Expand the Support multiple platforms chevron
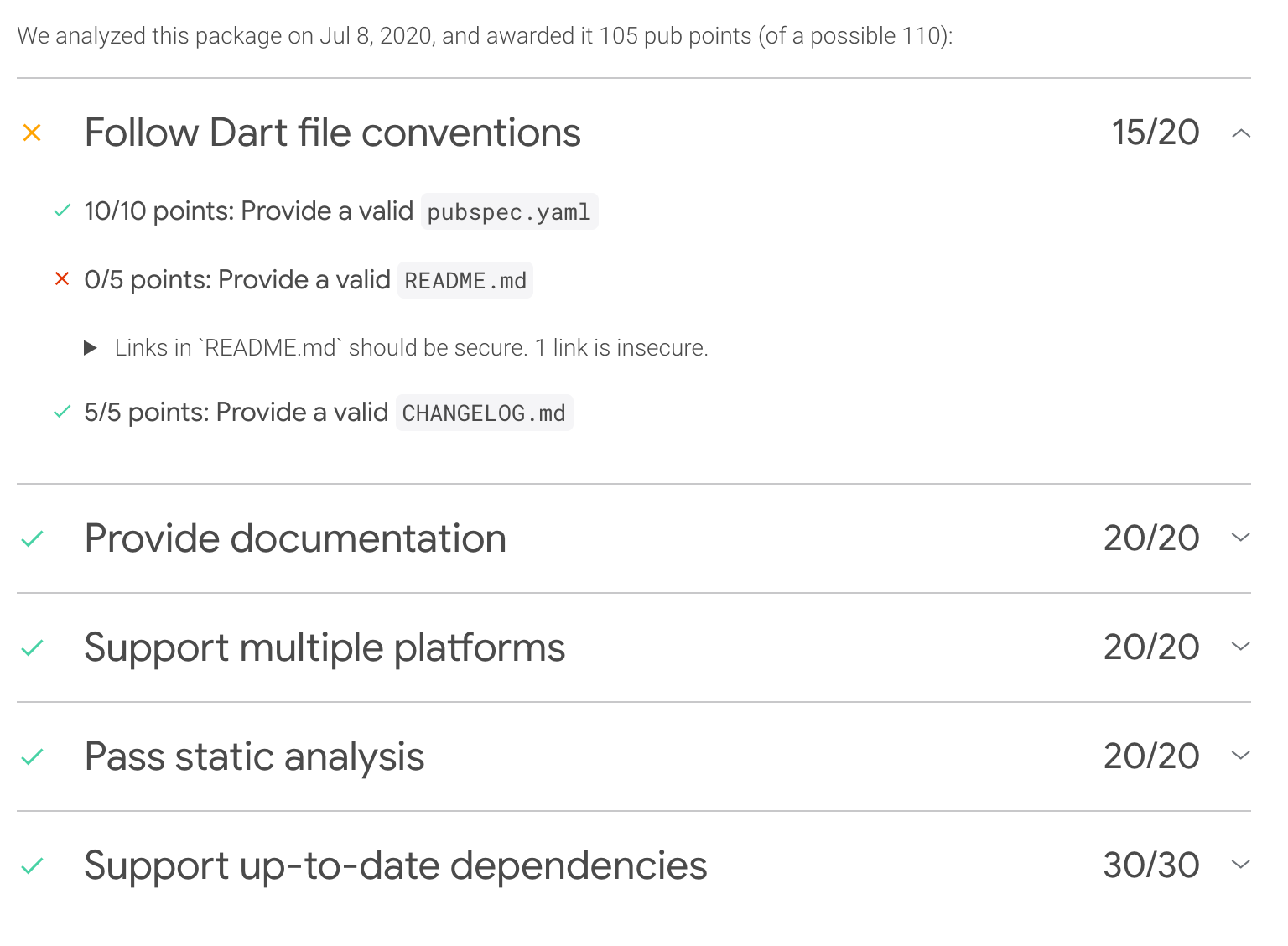Image resolution: width=1288 pixels, height=946 pixels. (x=1241, y=647)
